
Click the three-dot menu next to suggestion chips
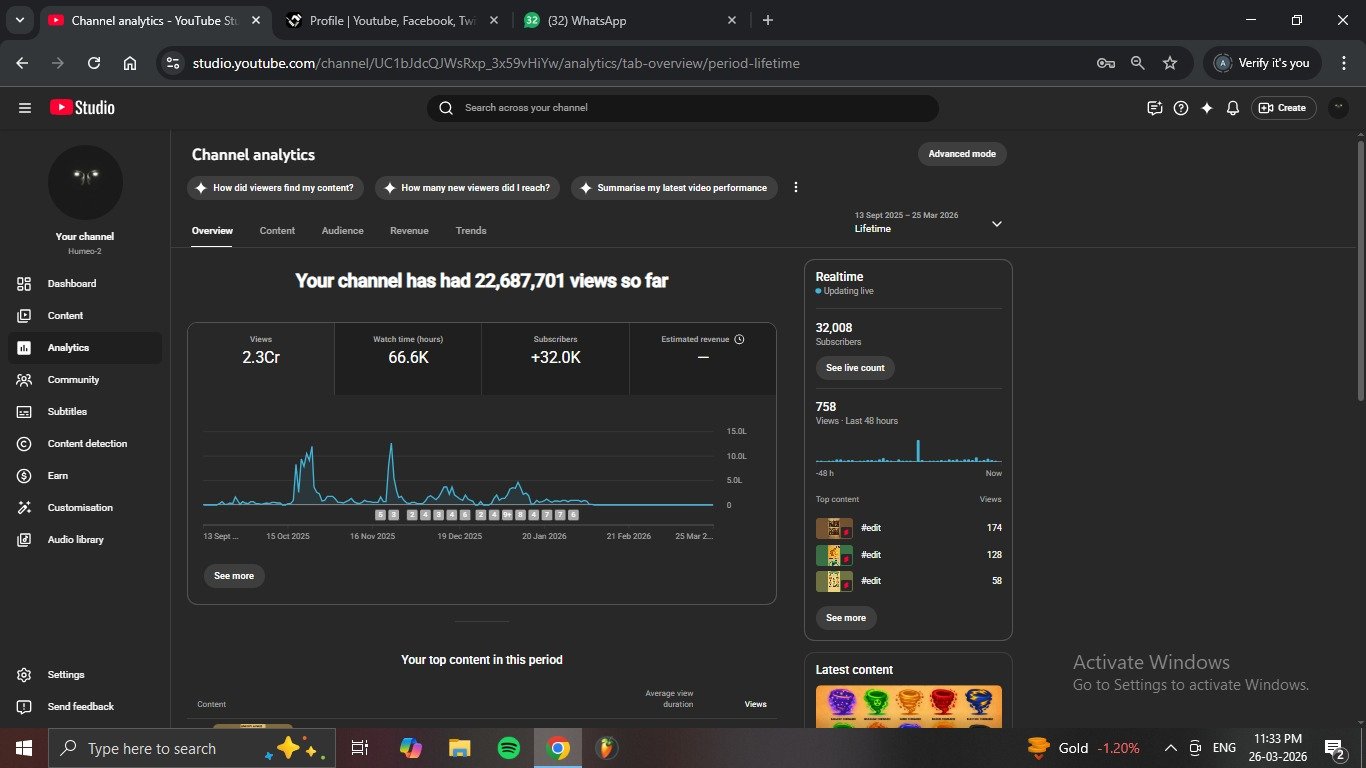796,188
